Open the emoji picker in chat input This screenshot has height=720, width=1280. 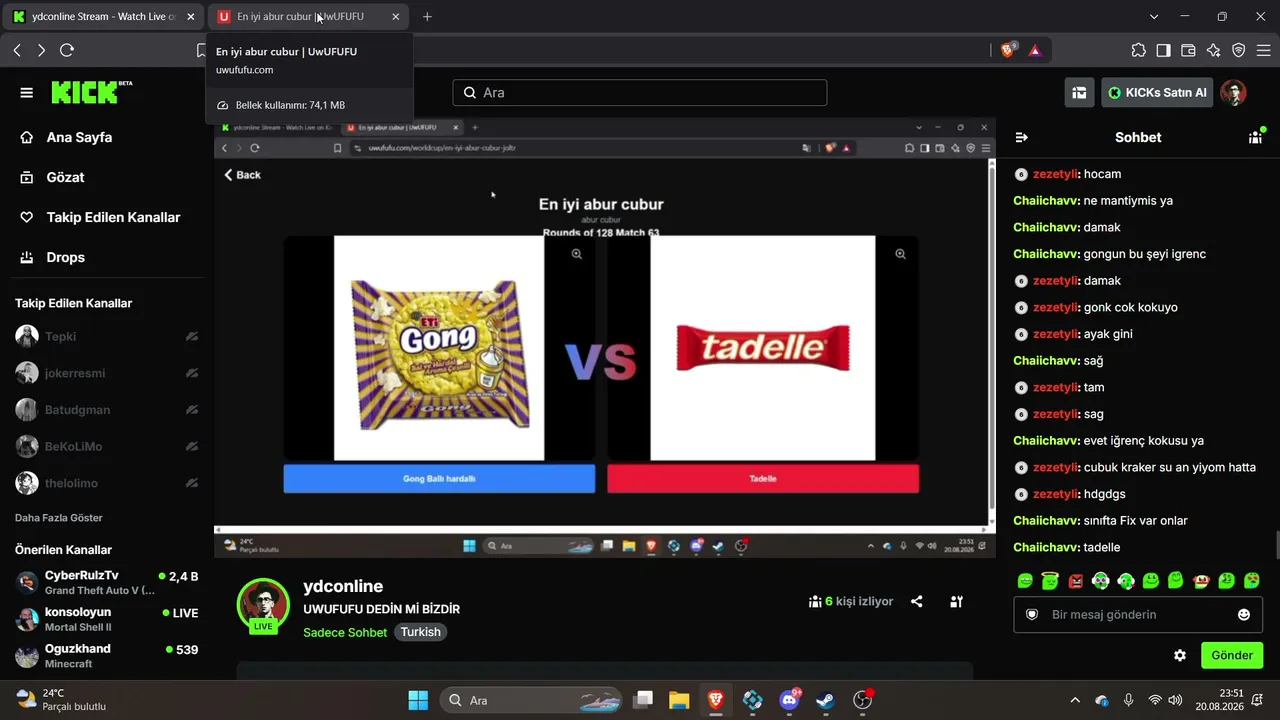pyautogui.click(x=1244, y=615)
